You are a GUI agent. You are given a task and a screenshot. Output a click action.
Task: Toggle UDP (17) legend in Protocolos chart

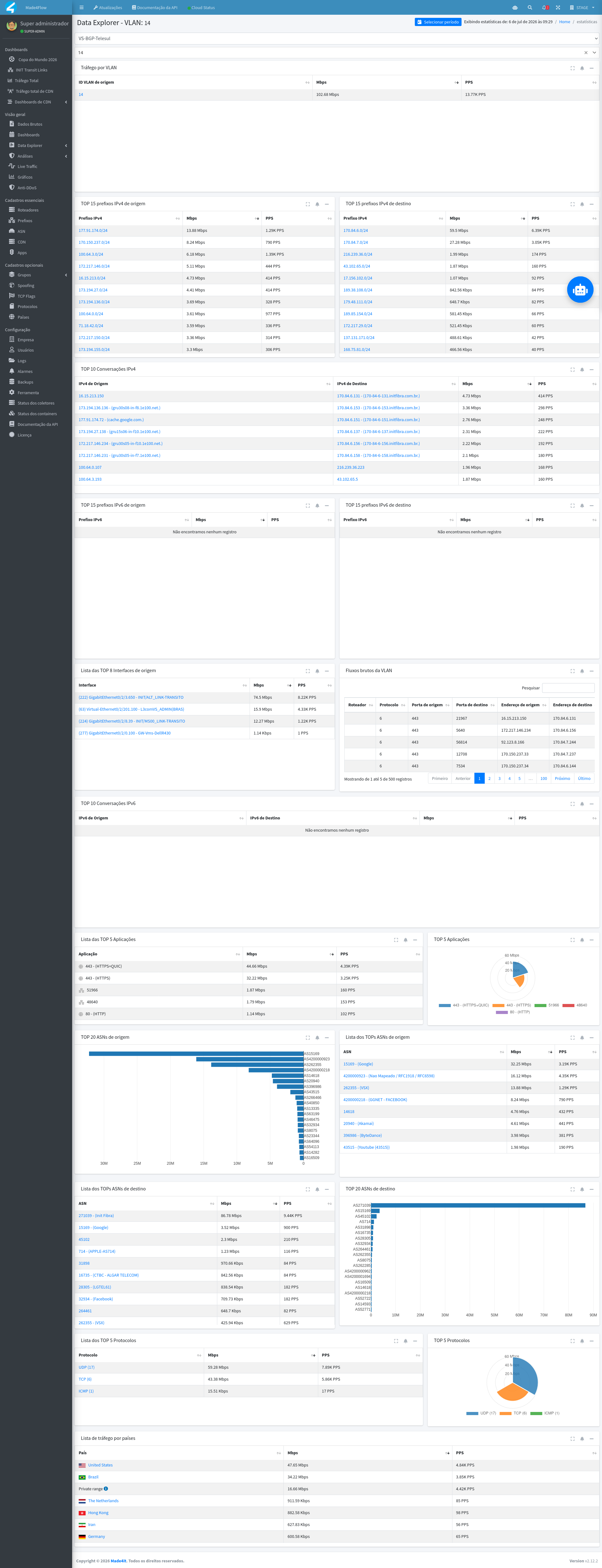coord(481,1413)
